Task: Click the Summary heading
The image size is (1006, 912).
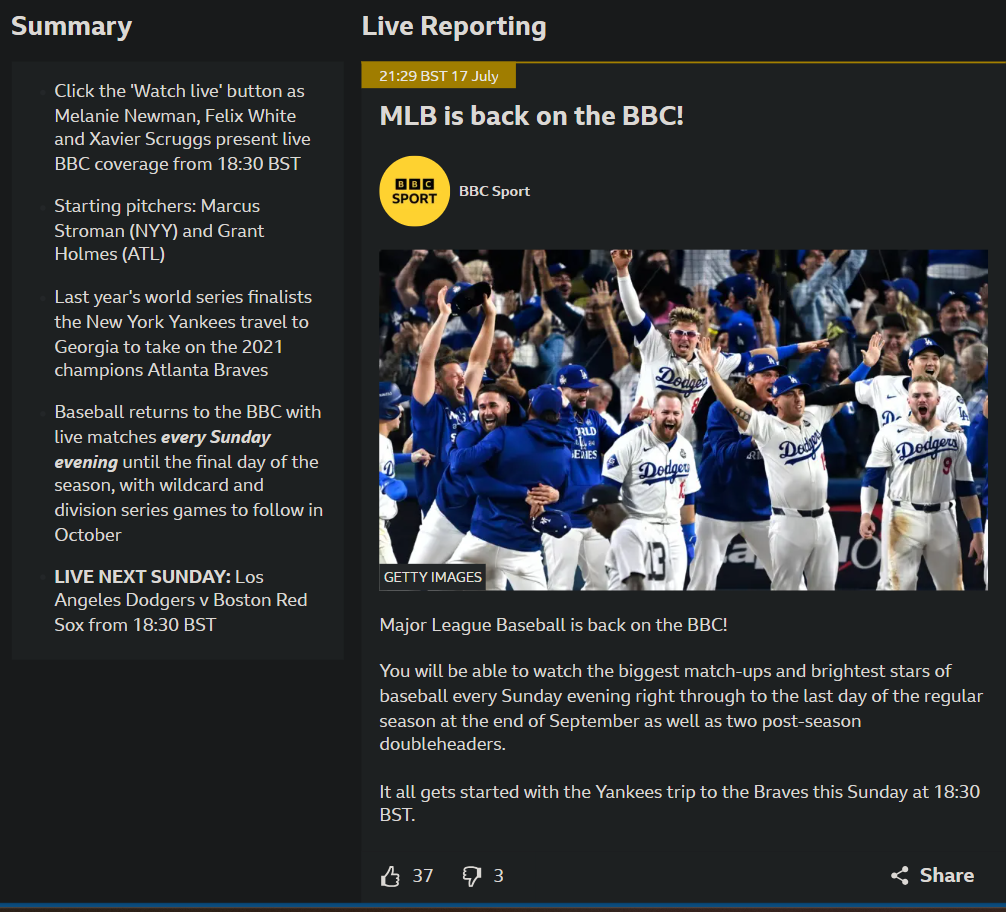Action: point(71,26)
